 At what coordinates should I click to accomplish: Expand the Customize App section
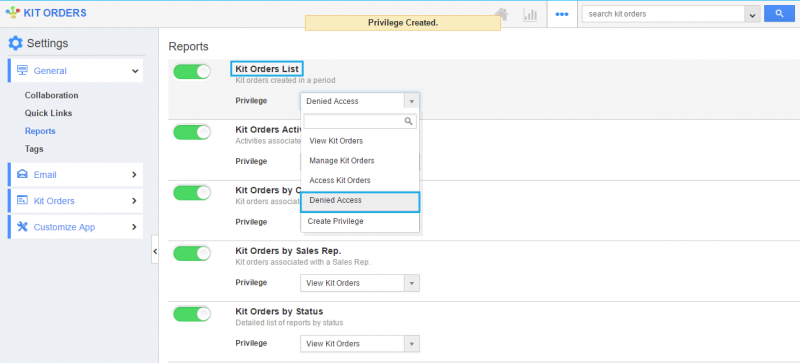click(x=134, y=227)
